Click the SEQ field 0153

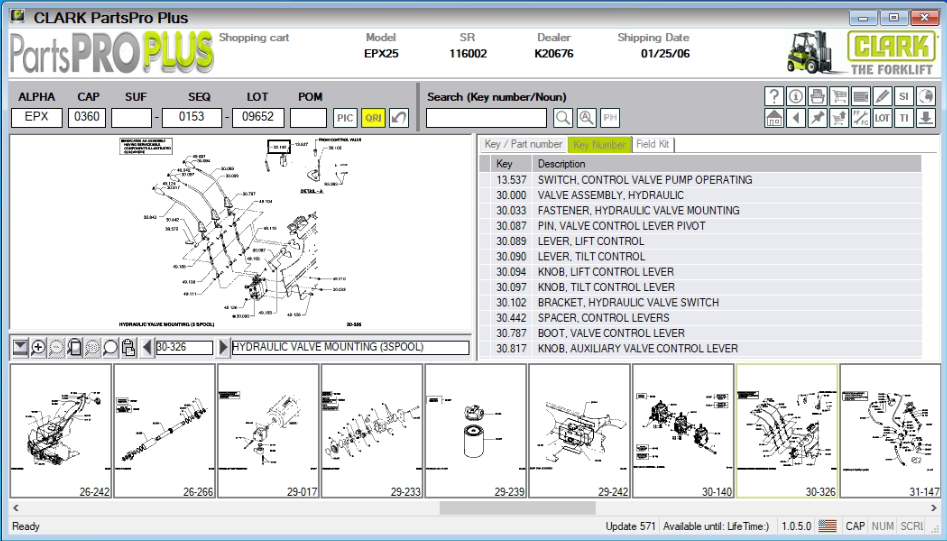click(x=191, y=117)
